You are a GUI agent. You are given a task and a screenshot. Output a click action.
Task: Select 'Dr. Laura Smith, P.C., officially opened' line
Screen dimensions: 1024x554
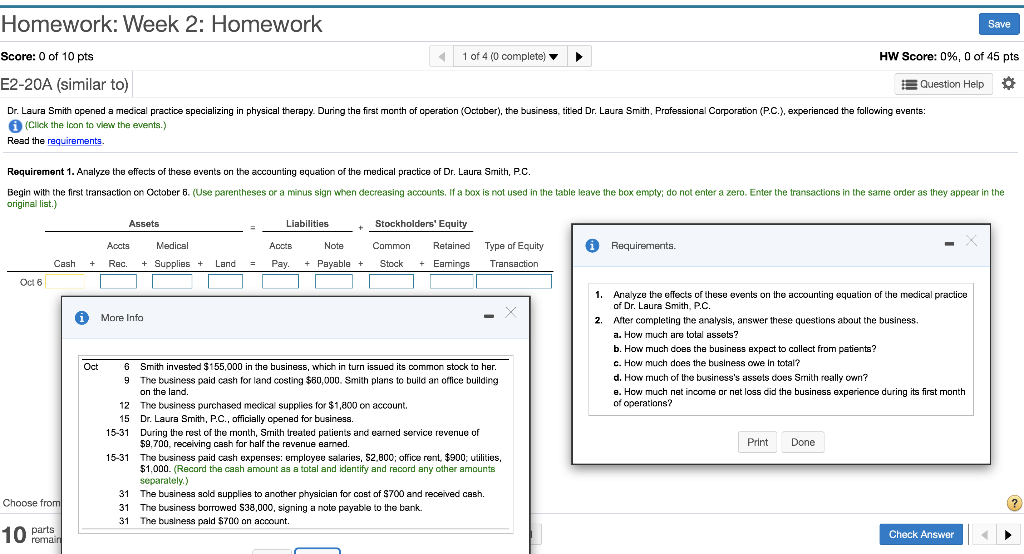pyautogui.click(x=246, y=419)
